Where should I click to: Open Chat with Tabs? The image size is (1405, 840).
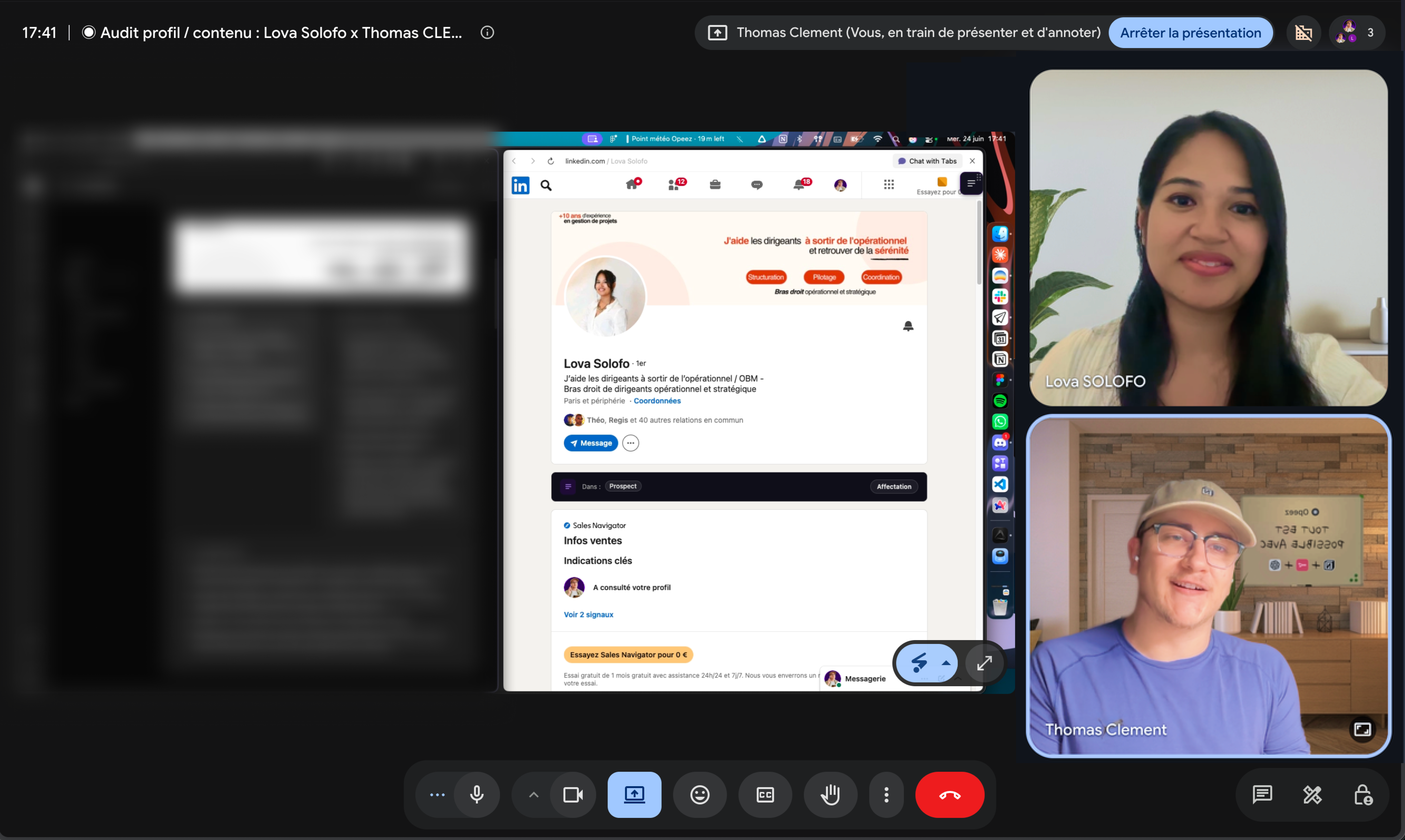pos(928,161)
